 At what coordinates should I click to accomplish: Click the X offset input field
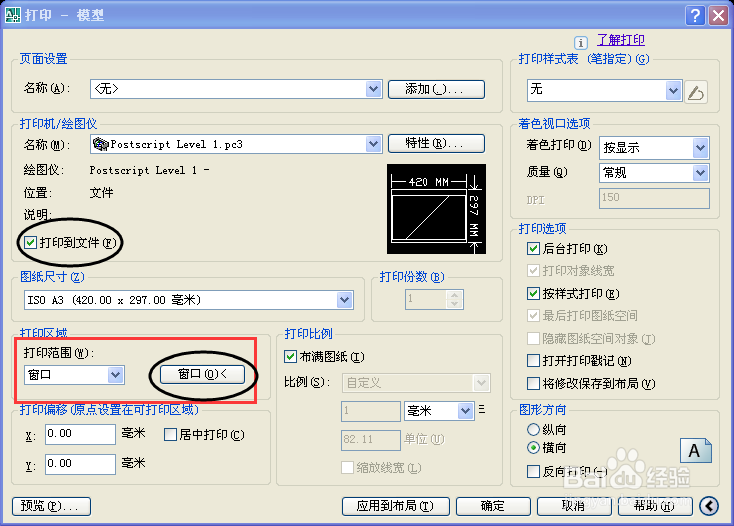(x=80, y=434)
